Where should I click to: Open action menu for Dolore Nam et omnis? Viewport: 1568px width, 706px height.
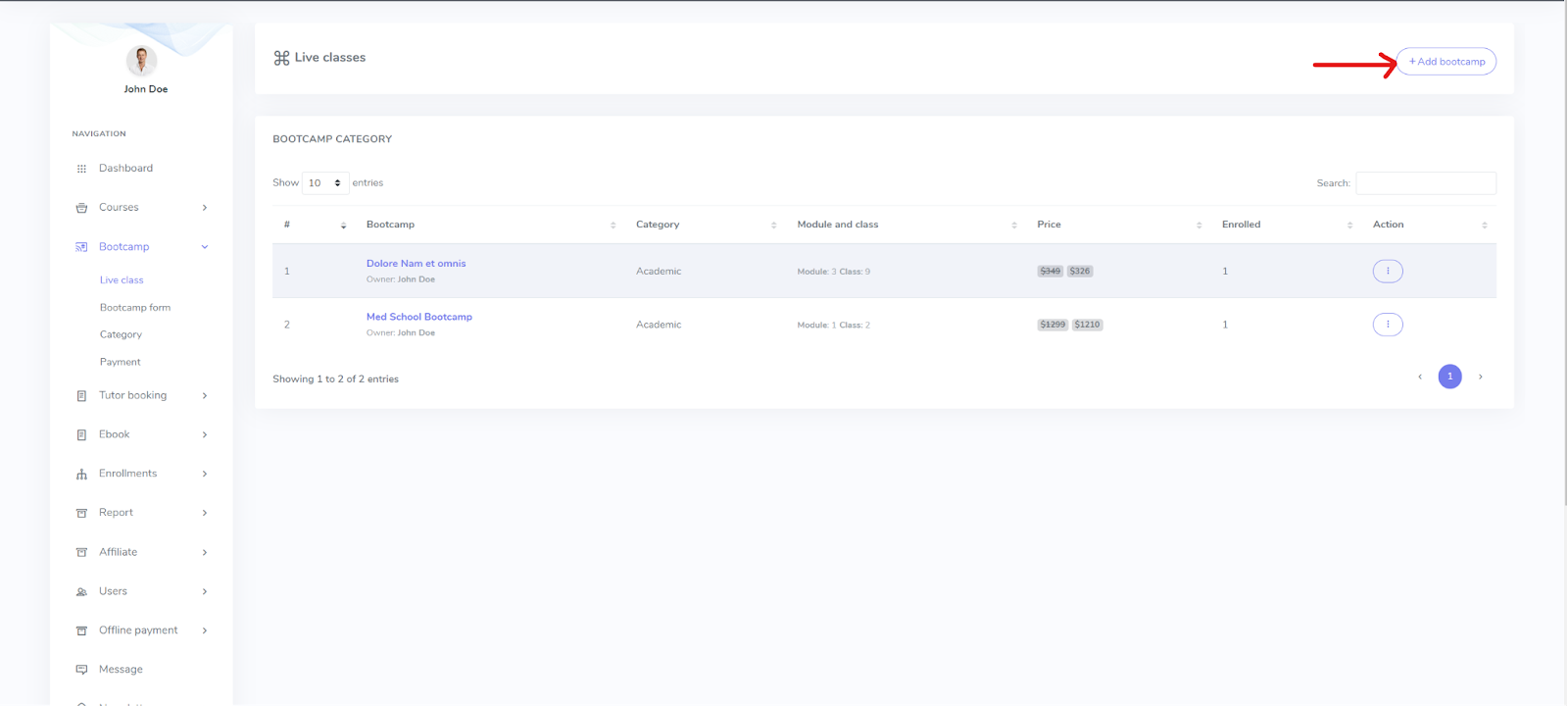click(x=1387, y=272)
